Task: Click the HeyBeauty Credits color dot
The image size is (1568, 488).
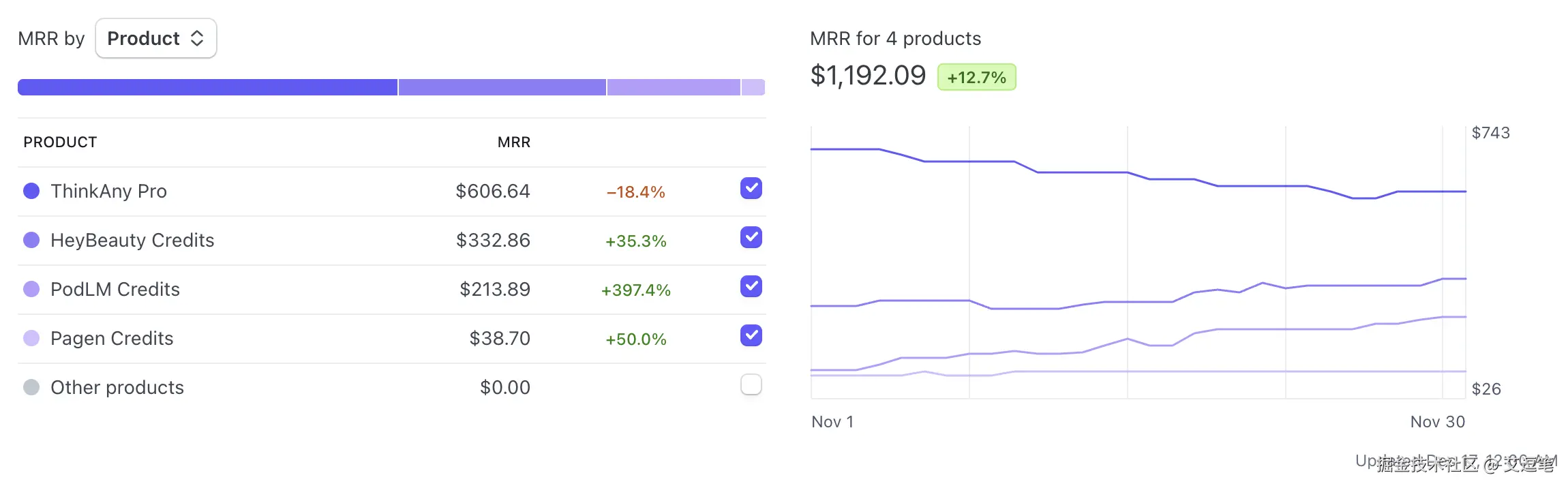Action: (x=31, y=241)
